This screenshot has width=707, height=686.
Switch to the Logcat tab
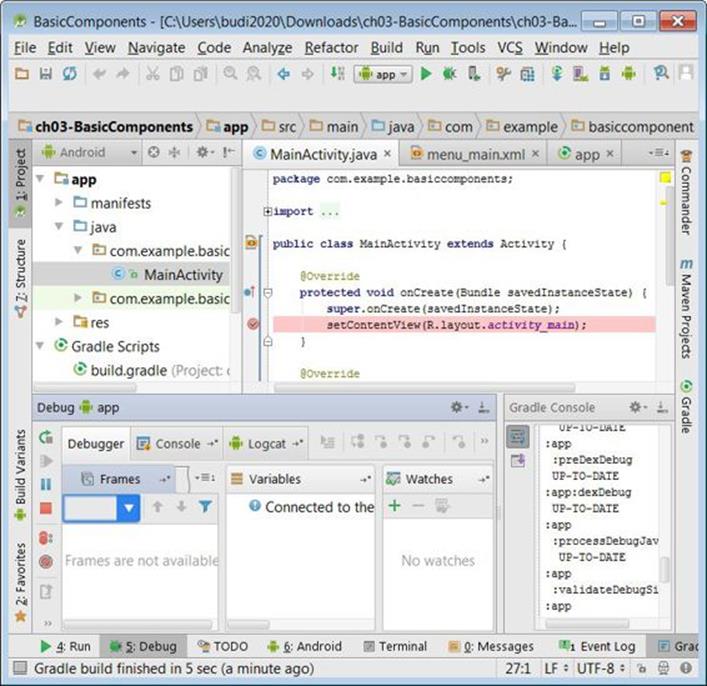coord(266,444)
